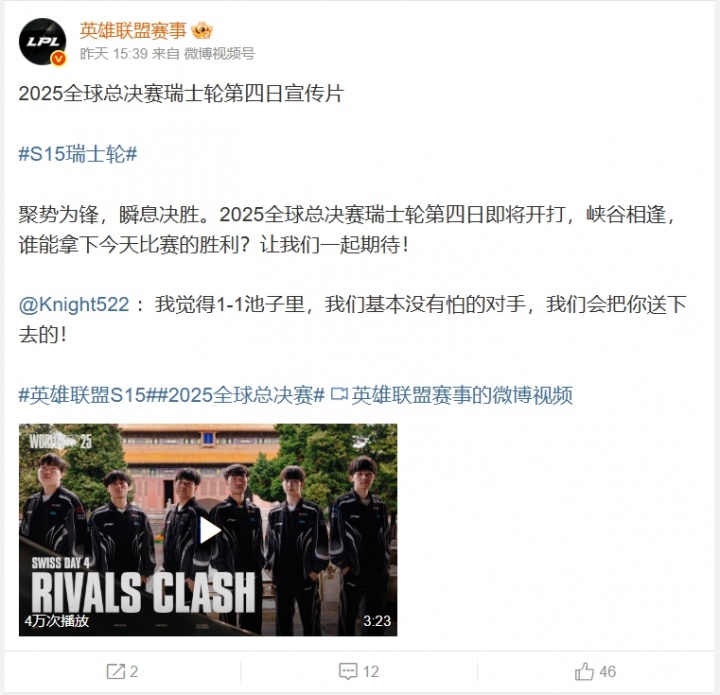Screen dimensions: 720x695
Task: Open the 英雄联盟赛事 username link
Action: tap(133, 31)
